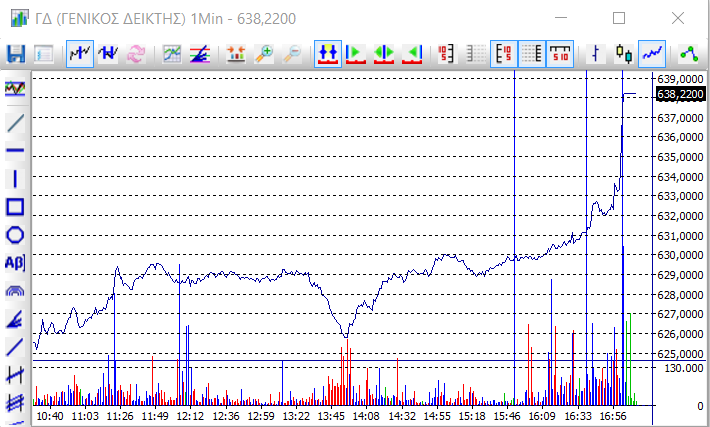Click the bold zigzag chart icon
Screen dimensions: 710x427
point(108,54)
